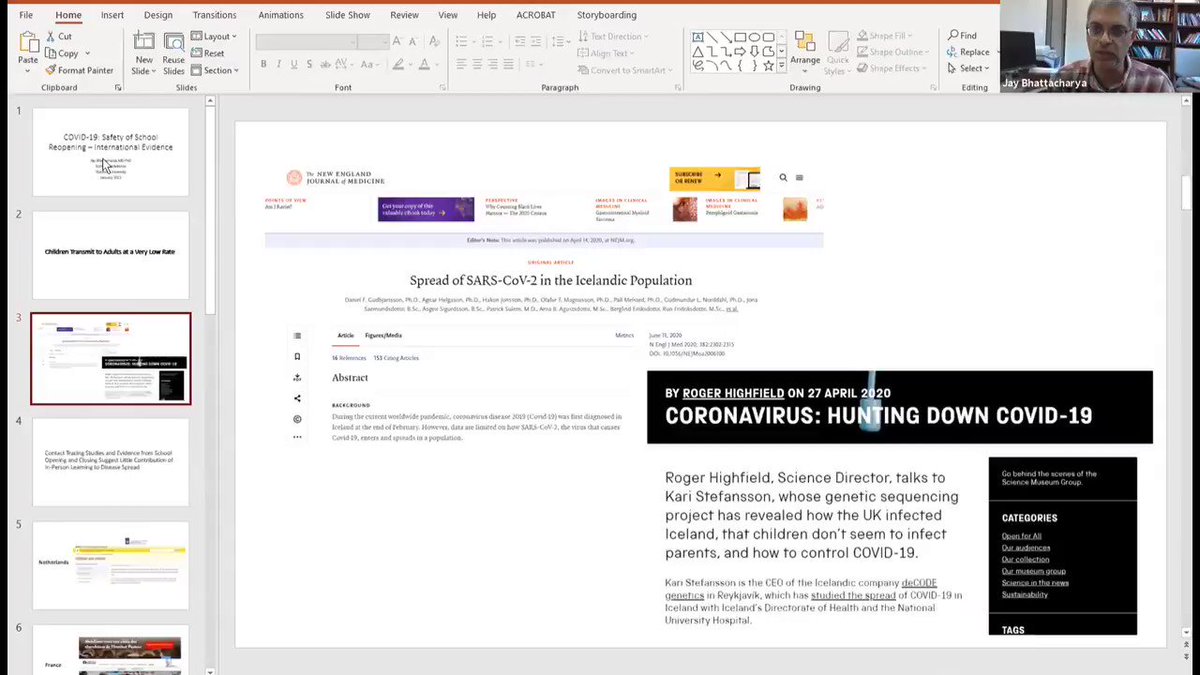Open the Shape Effects dropdown

891,68
